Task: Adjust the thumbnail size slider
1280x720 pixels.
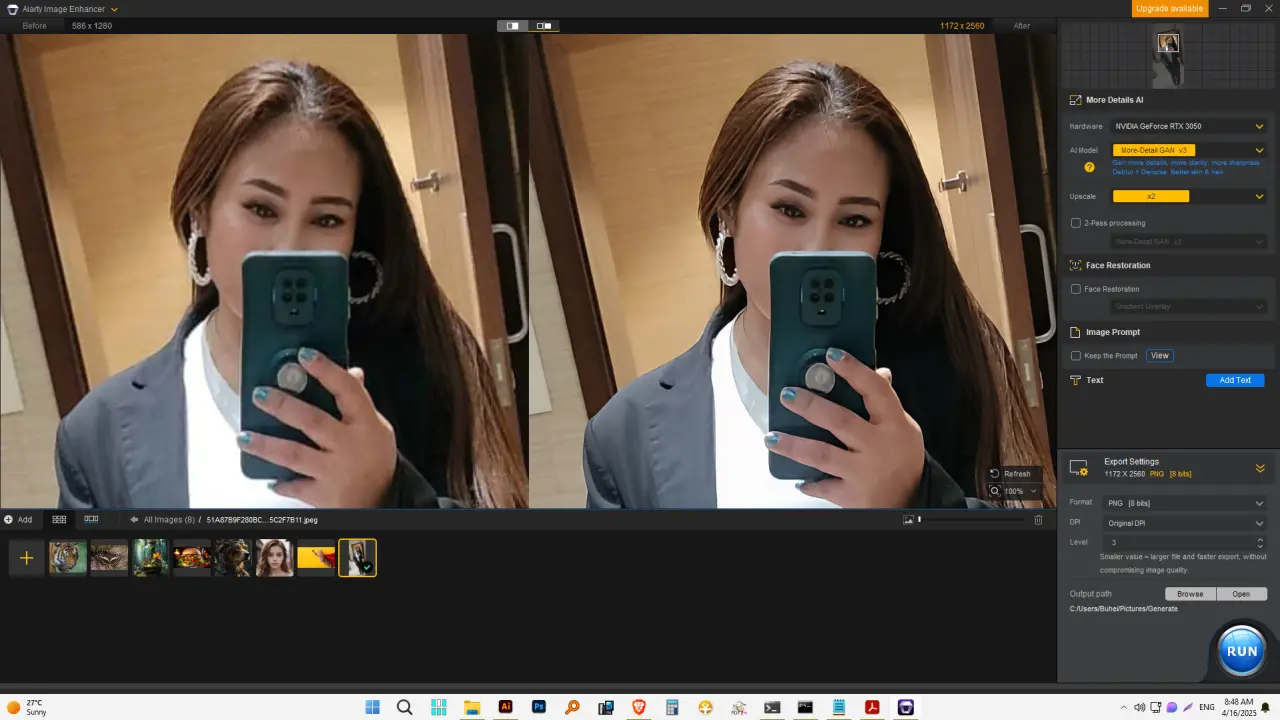Action: (x=970, y=520)
